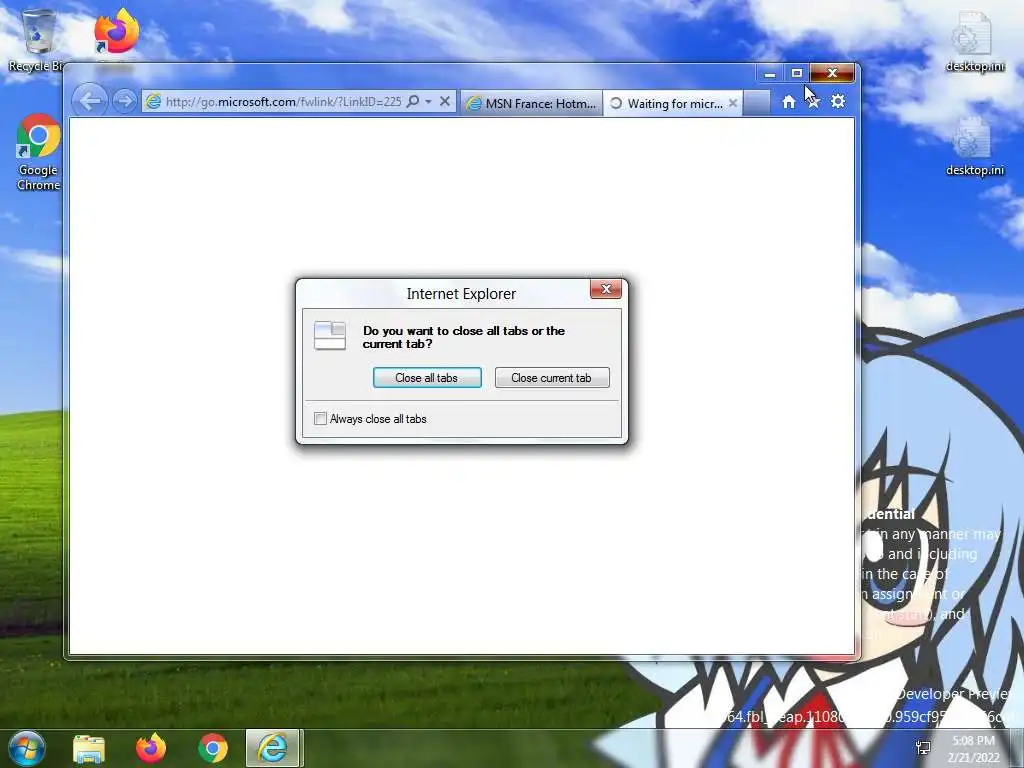Screen dimensions: 1024x768
Task: Click the search magnifier in address bar
Action: 413,101
